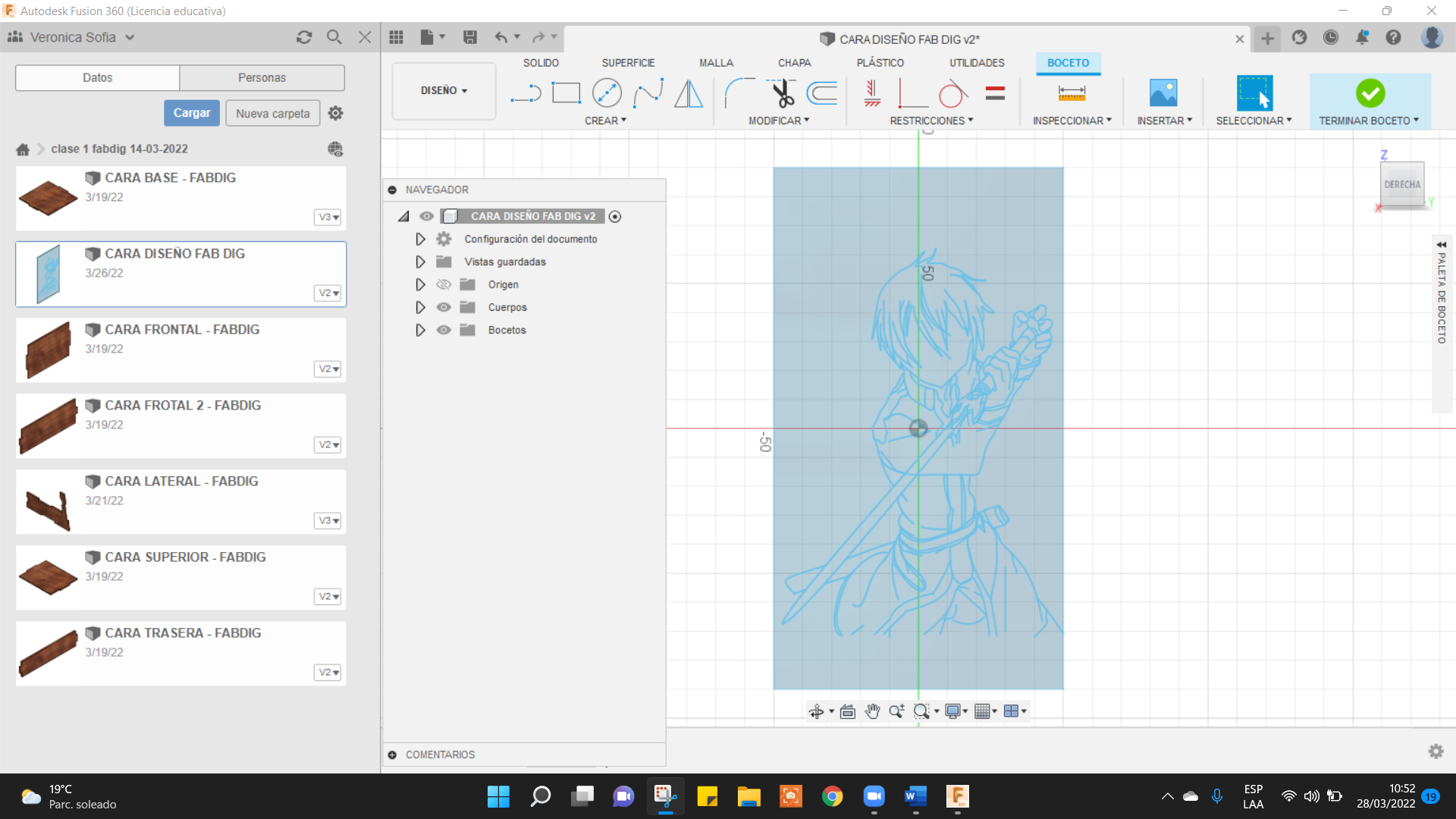Hide the Cuerpos folder
Screen dimensions: 1456x819
[444, 307]
